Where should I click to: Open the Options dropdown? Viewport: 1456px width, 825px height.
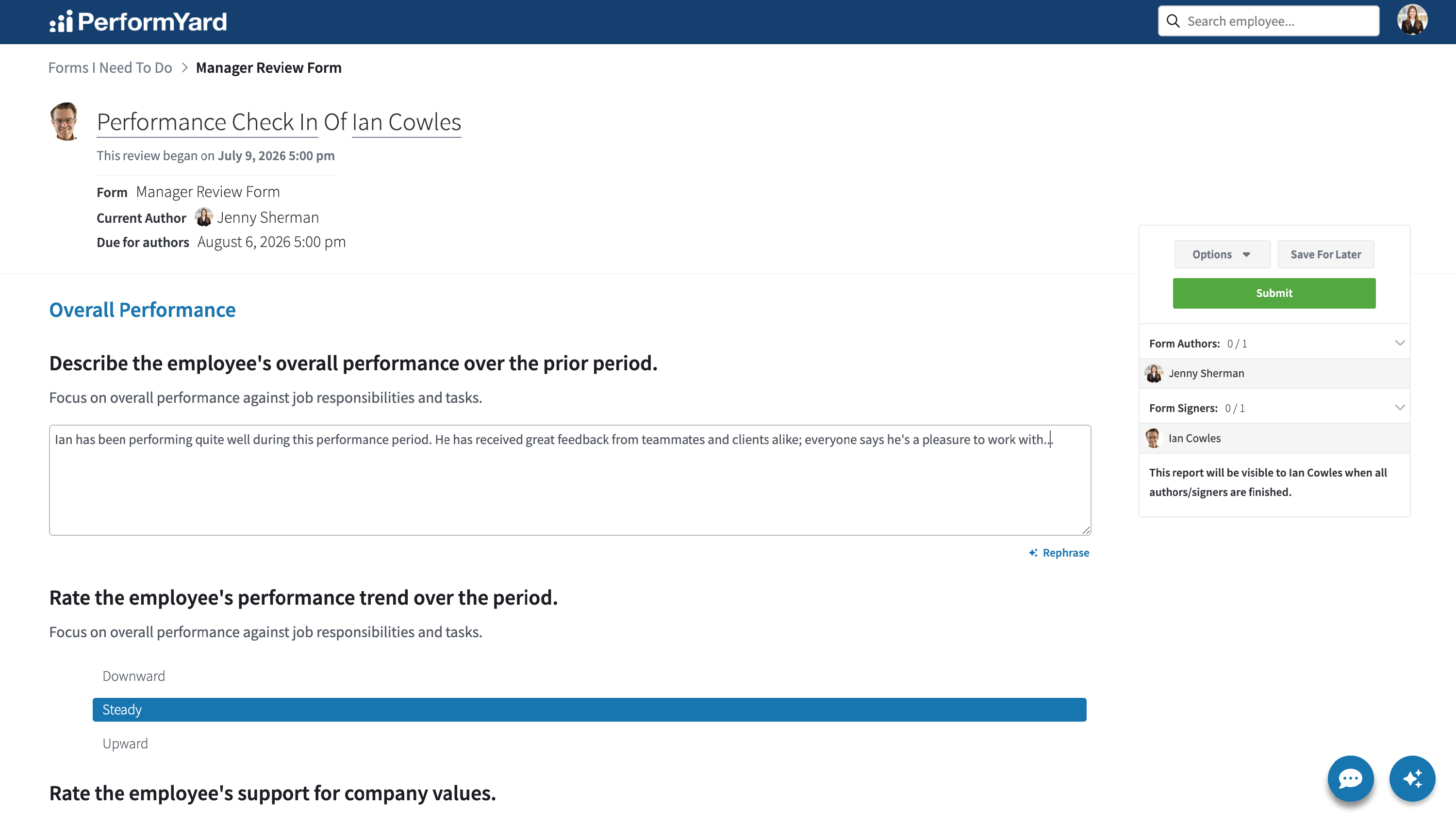[x=1222, y=254]
